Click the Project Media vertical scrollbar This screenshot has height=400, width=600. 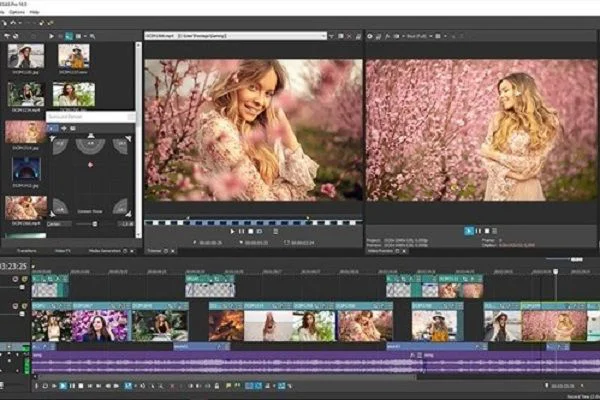(139, 140)
